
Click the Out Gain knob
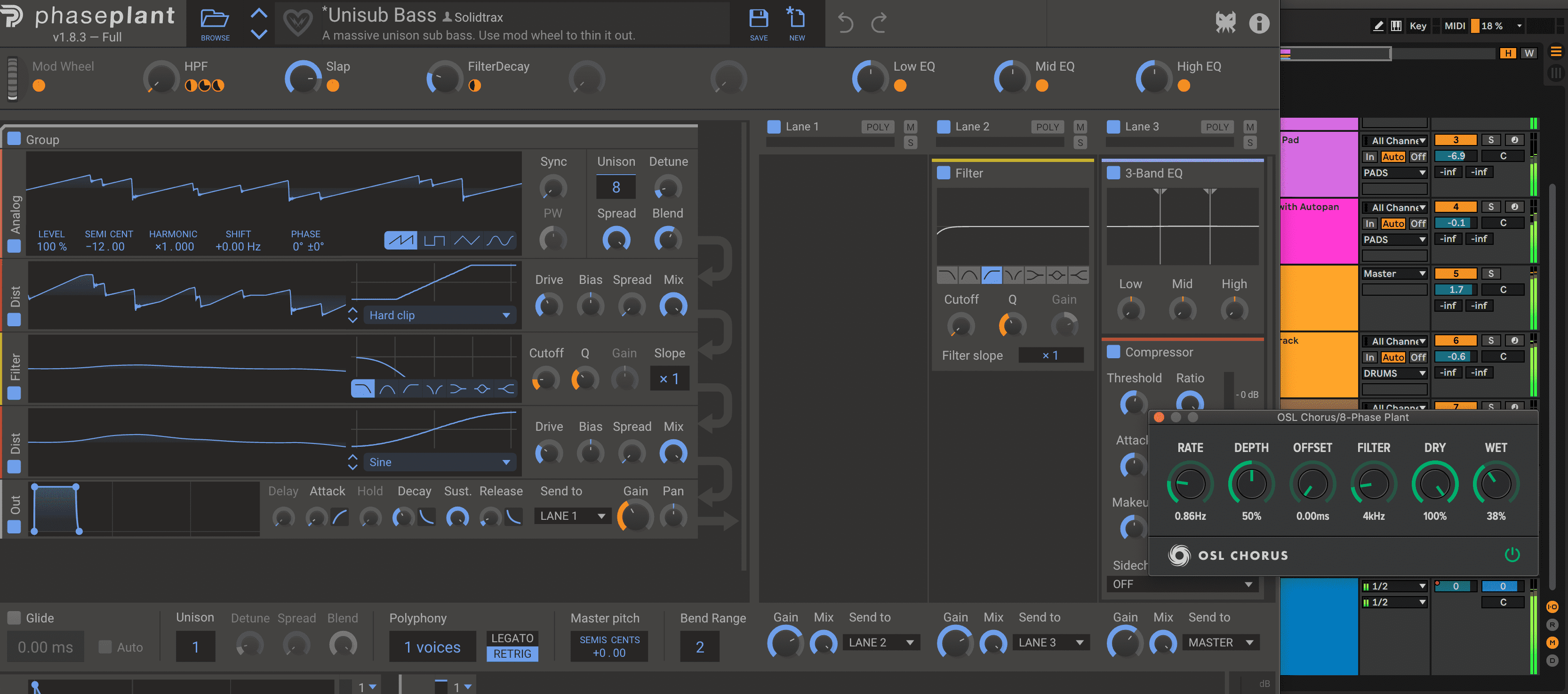(x=635, y=516)
